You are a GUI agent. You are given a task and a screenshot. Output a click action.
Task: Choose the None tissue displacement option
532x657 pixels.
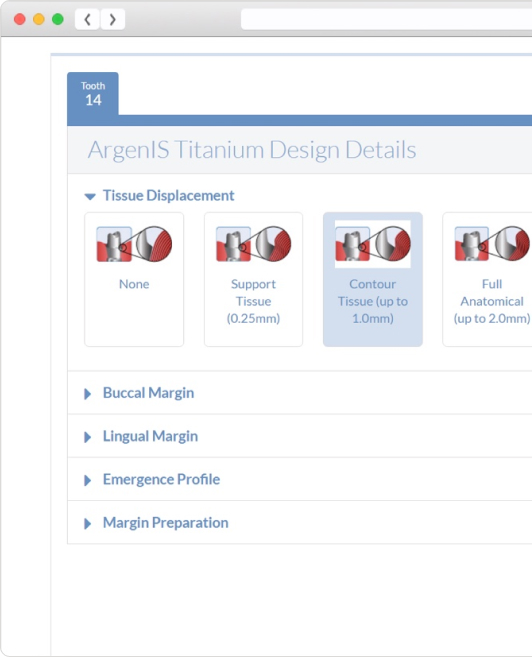tap(134, 279)
